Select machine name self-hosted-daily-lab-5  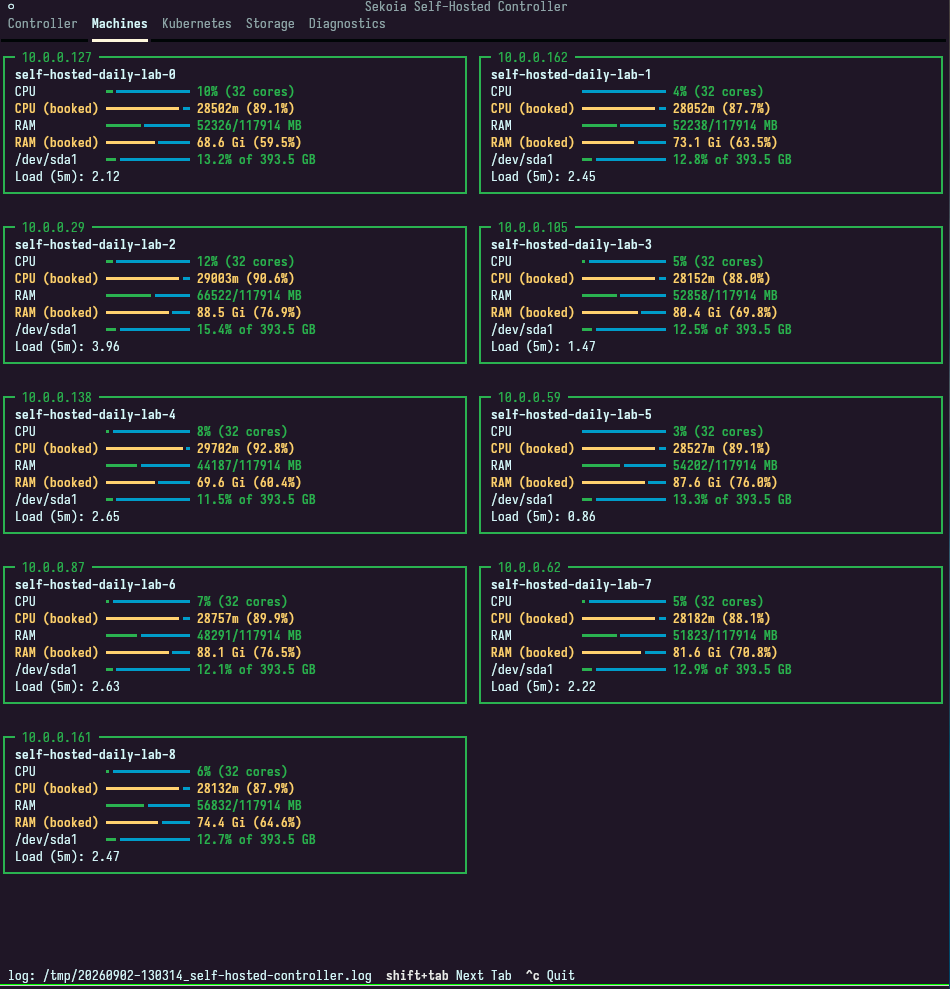571,414
